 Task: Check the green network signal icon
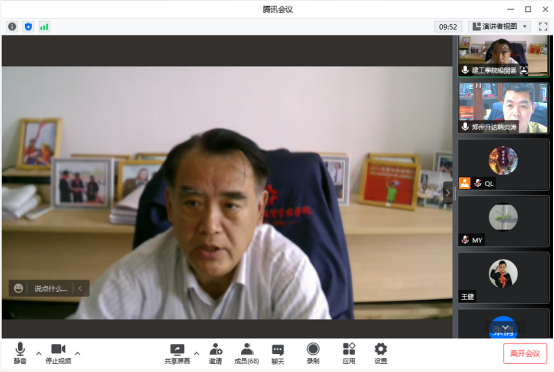pos(44,26)
